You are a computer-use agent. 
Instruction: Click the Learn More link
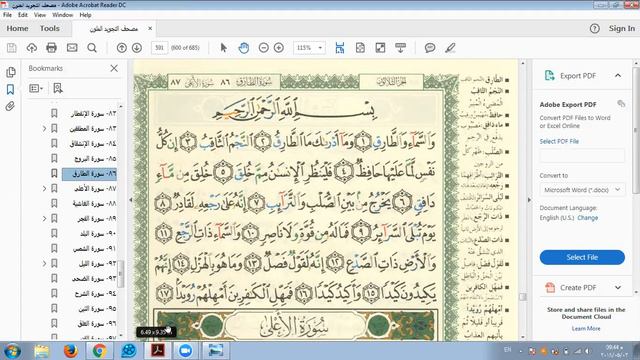(x=586, y=328)
